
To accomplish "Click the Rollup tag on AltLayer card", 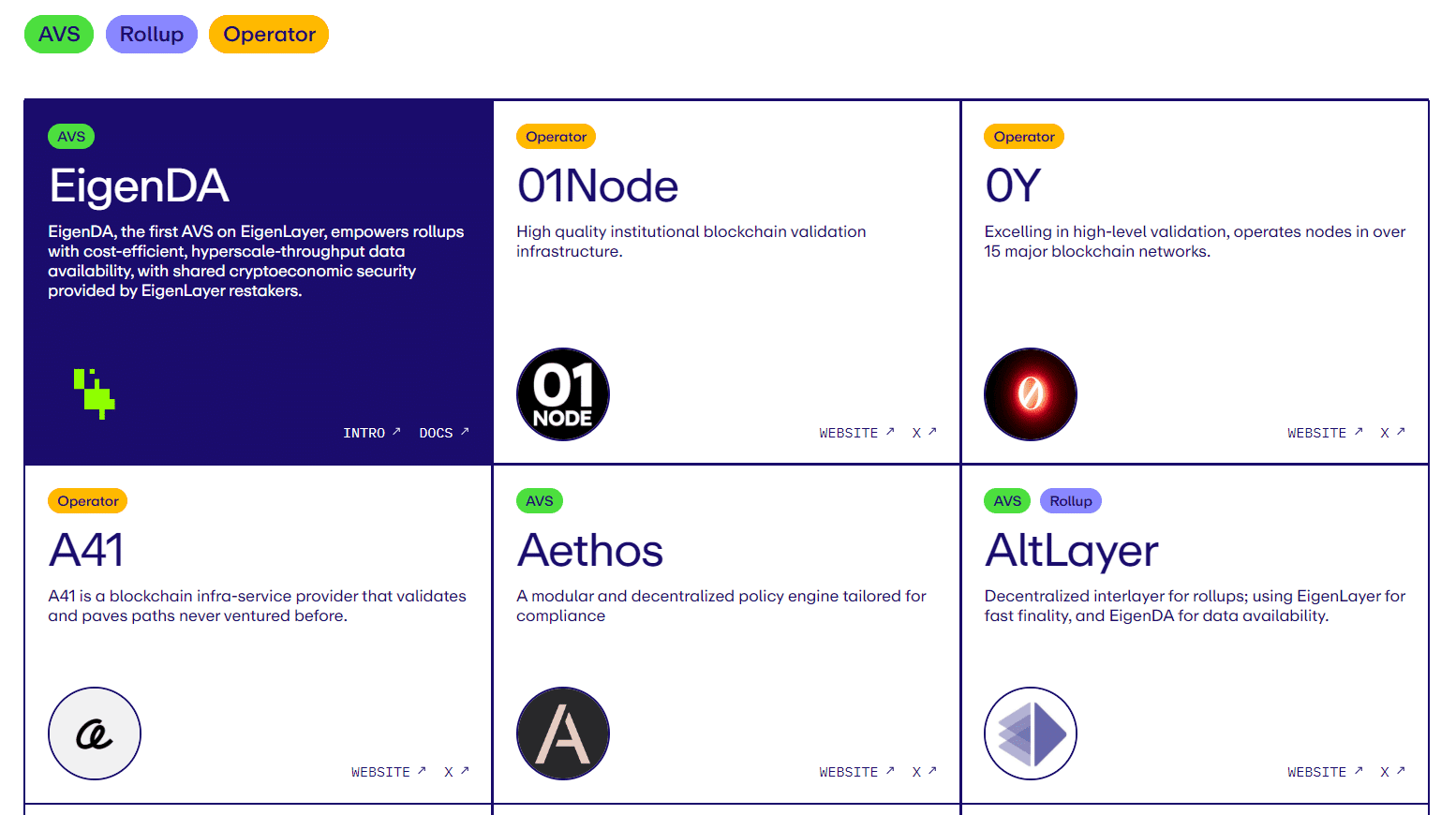I will click(x=1071, y=501).
